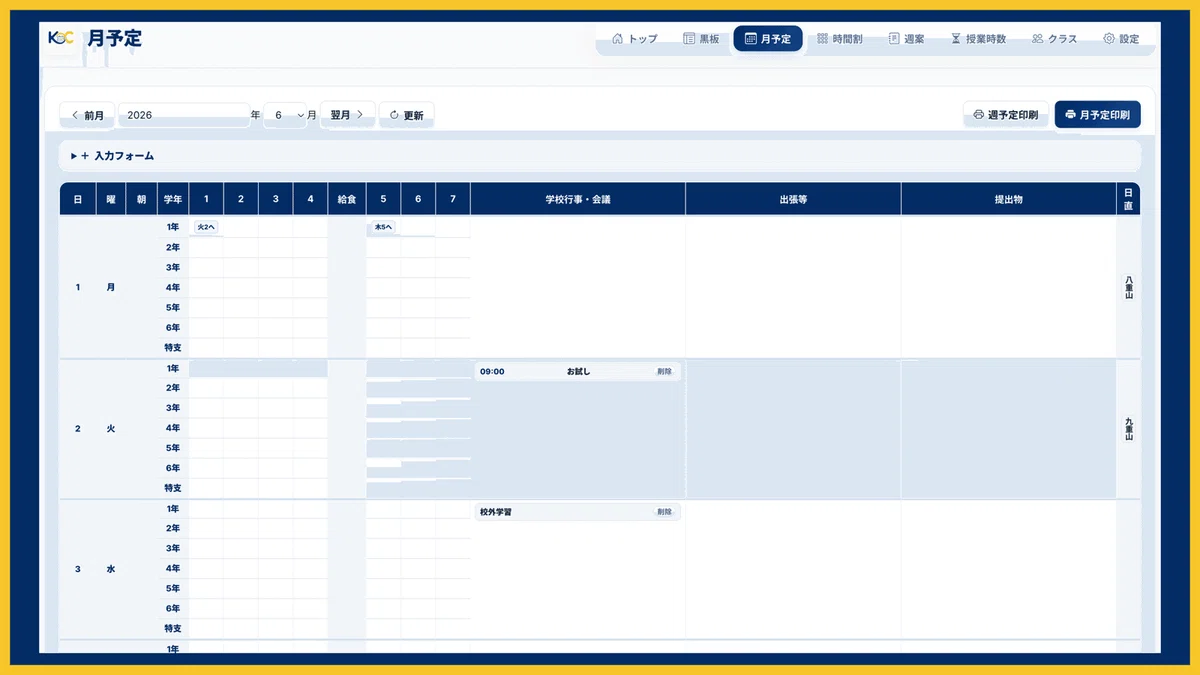This screenshot has height=675, width=1200.
Task: Click the 八重山 duty cell
Action: coord(1129,288)
